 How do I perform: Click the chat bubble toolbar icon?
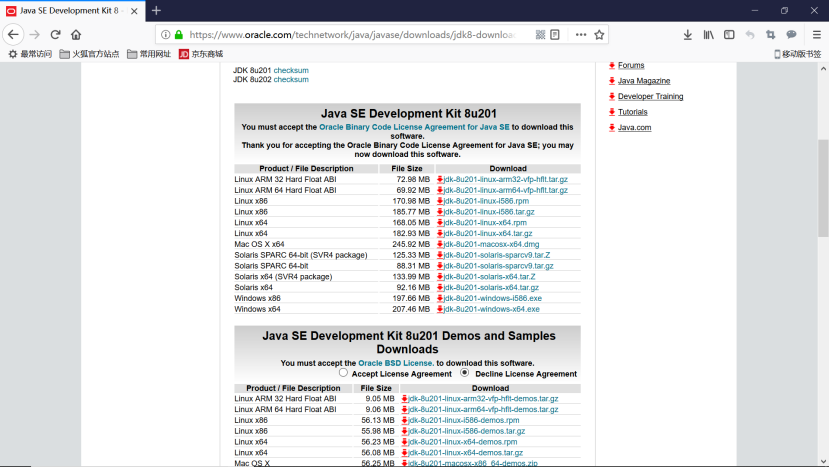(x=791, y=35)
